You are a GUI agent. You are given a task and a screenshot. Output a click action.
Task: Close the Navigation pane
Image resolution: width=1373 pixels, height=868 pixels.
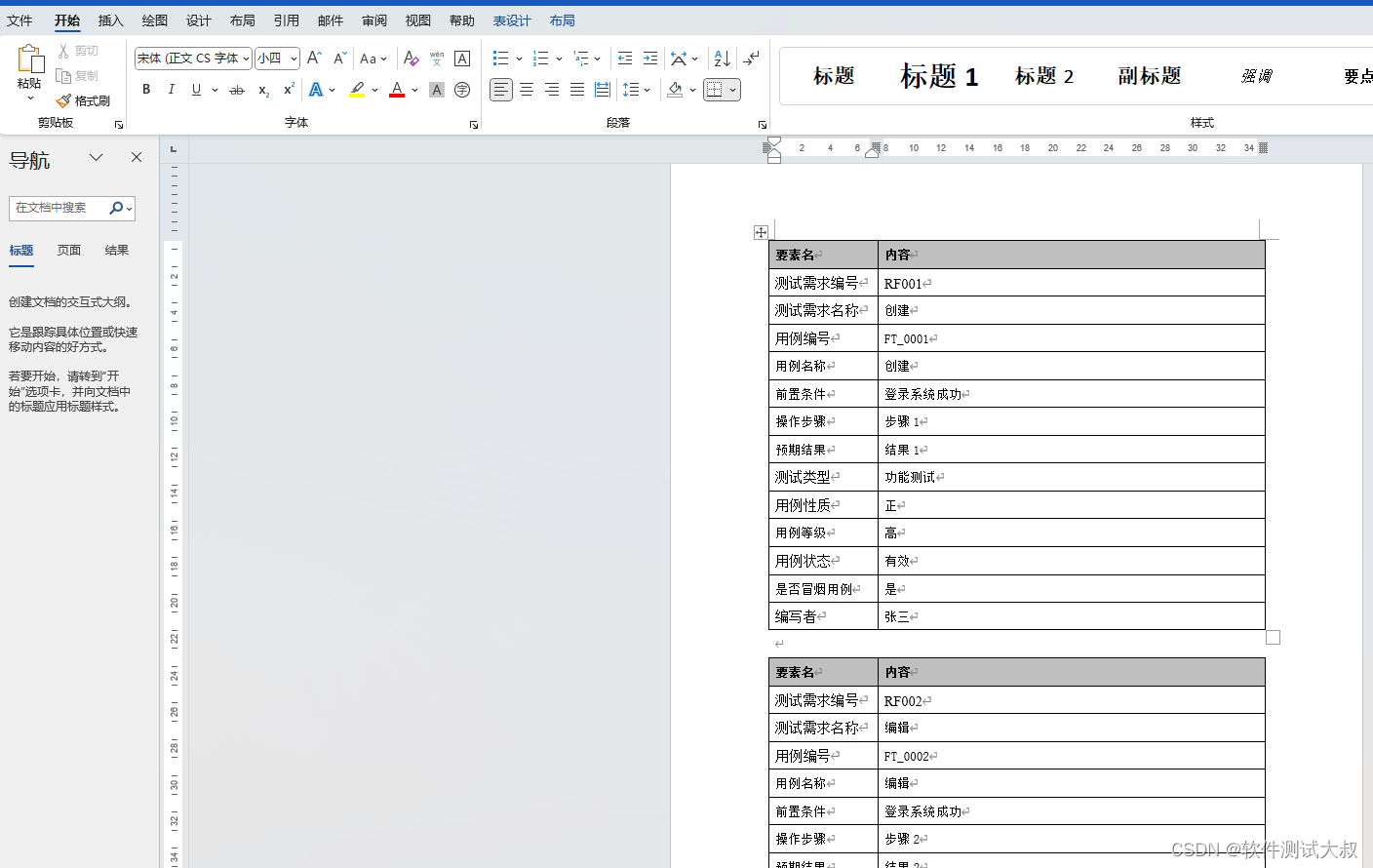[137, 157]
